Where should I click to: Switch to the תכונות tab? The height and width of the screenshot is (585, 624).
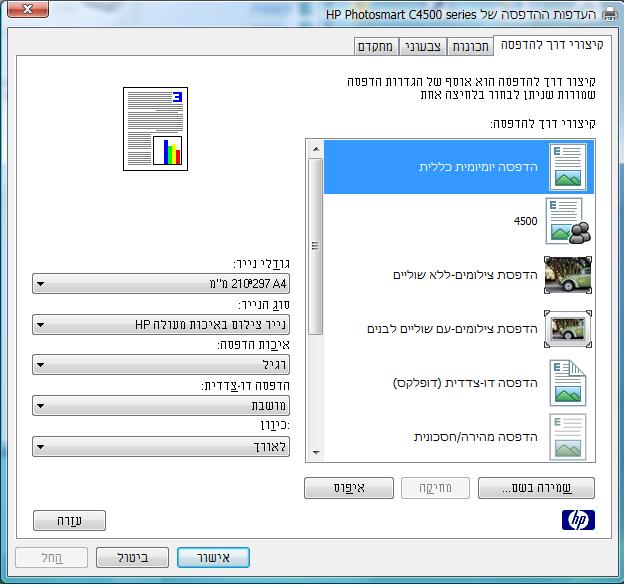[470, 46]
